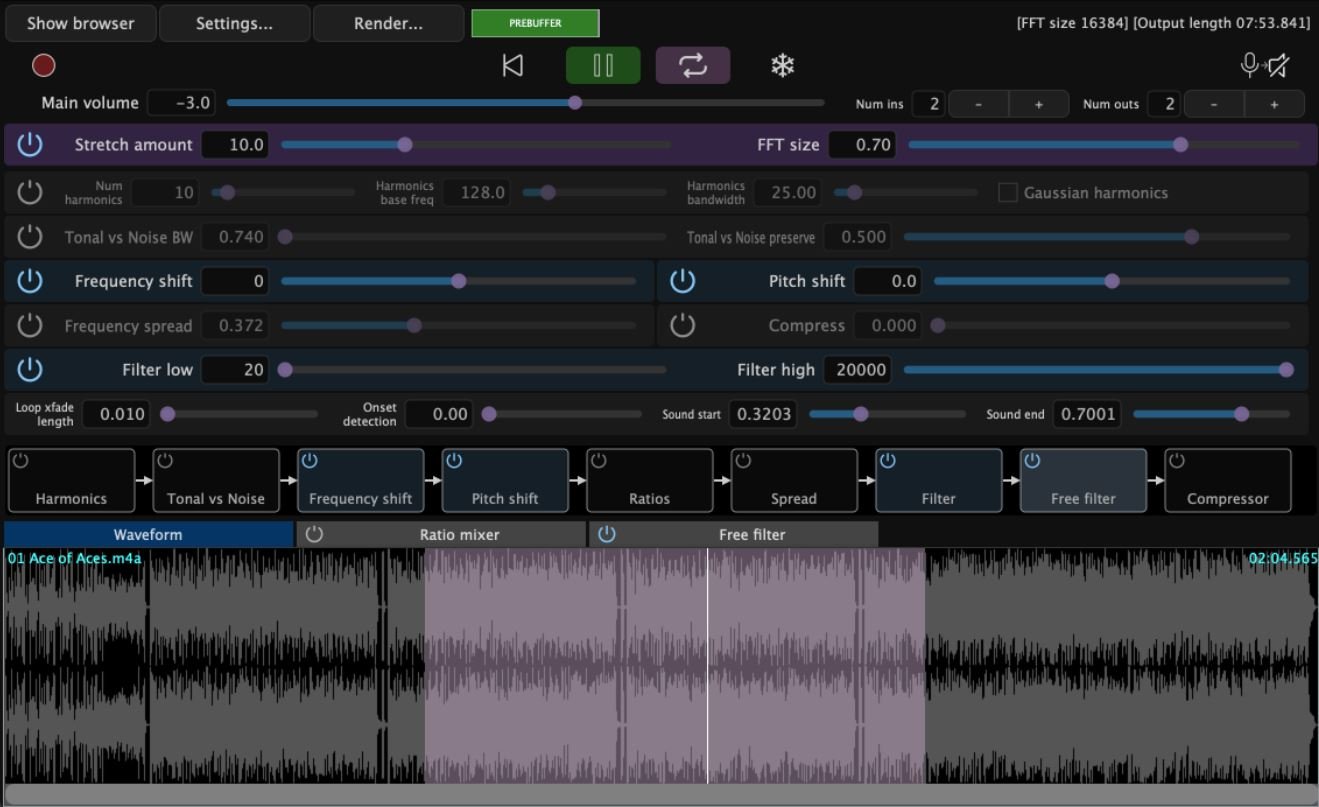Turn off the Pitch shift power toggle
Screen dimensions: 1319x807
click(x=682, y=281)
